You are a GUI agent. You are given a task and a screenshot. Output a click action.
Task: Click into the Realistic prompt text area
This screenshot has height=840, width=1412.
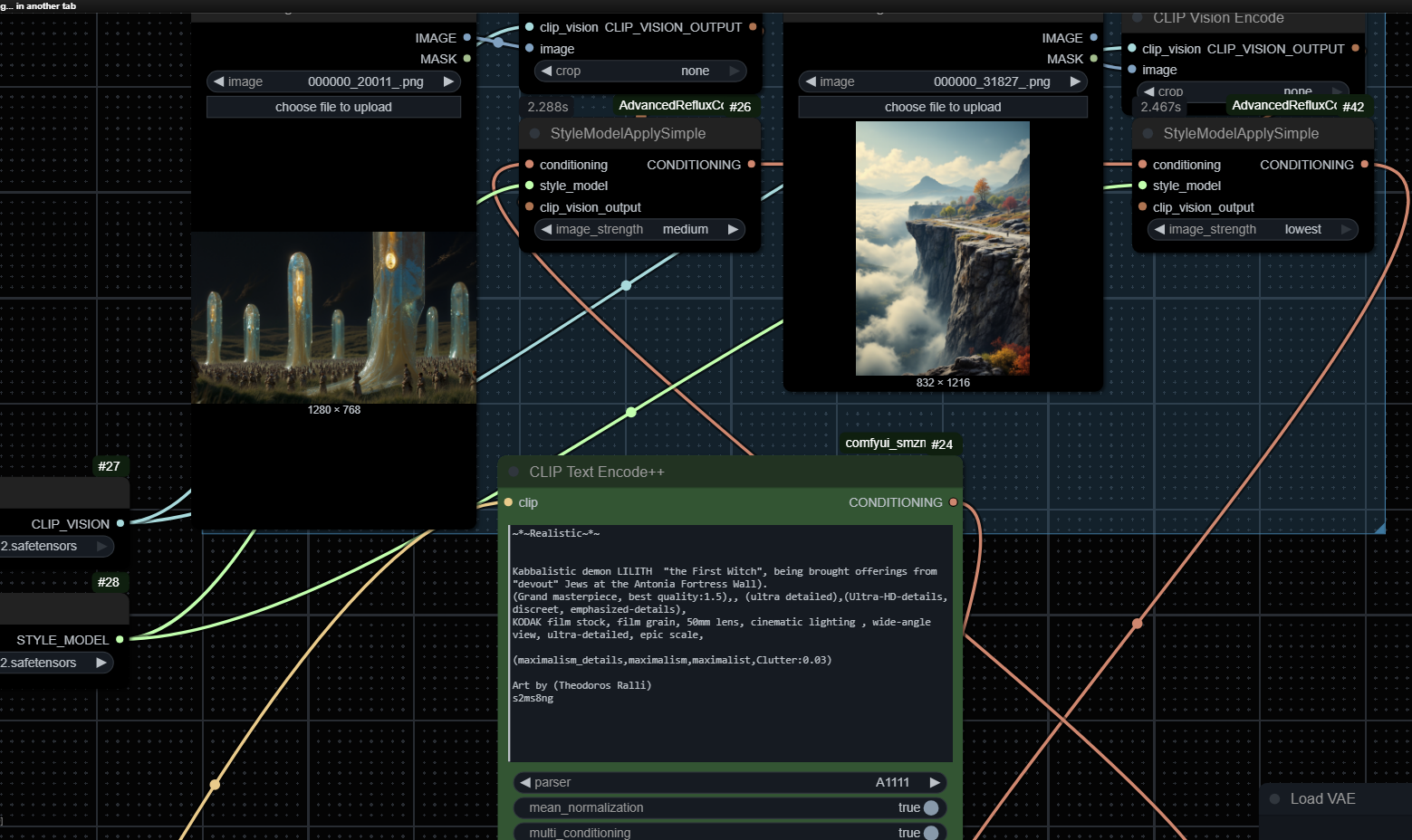click(x=730, y=643)
